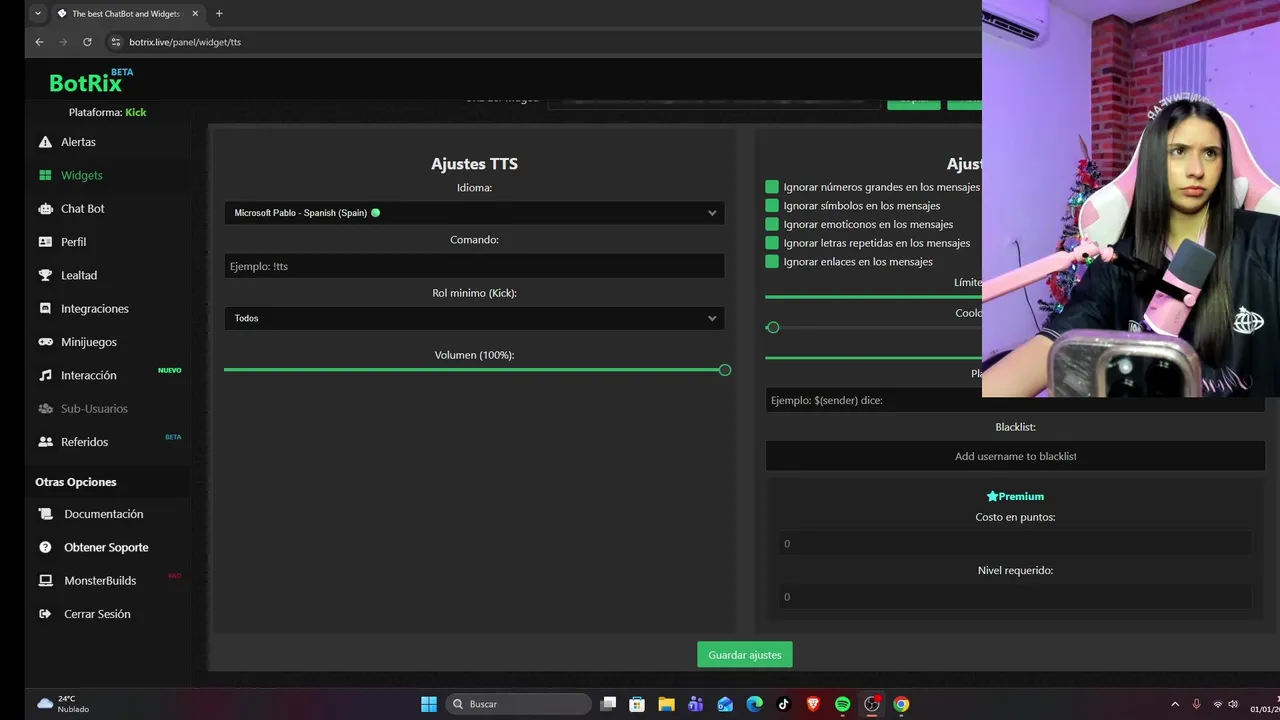Screen dimensions: 1280x720
Task: Open OBS Studio from taskbar
Action: point(872,704)
